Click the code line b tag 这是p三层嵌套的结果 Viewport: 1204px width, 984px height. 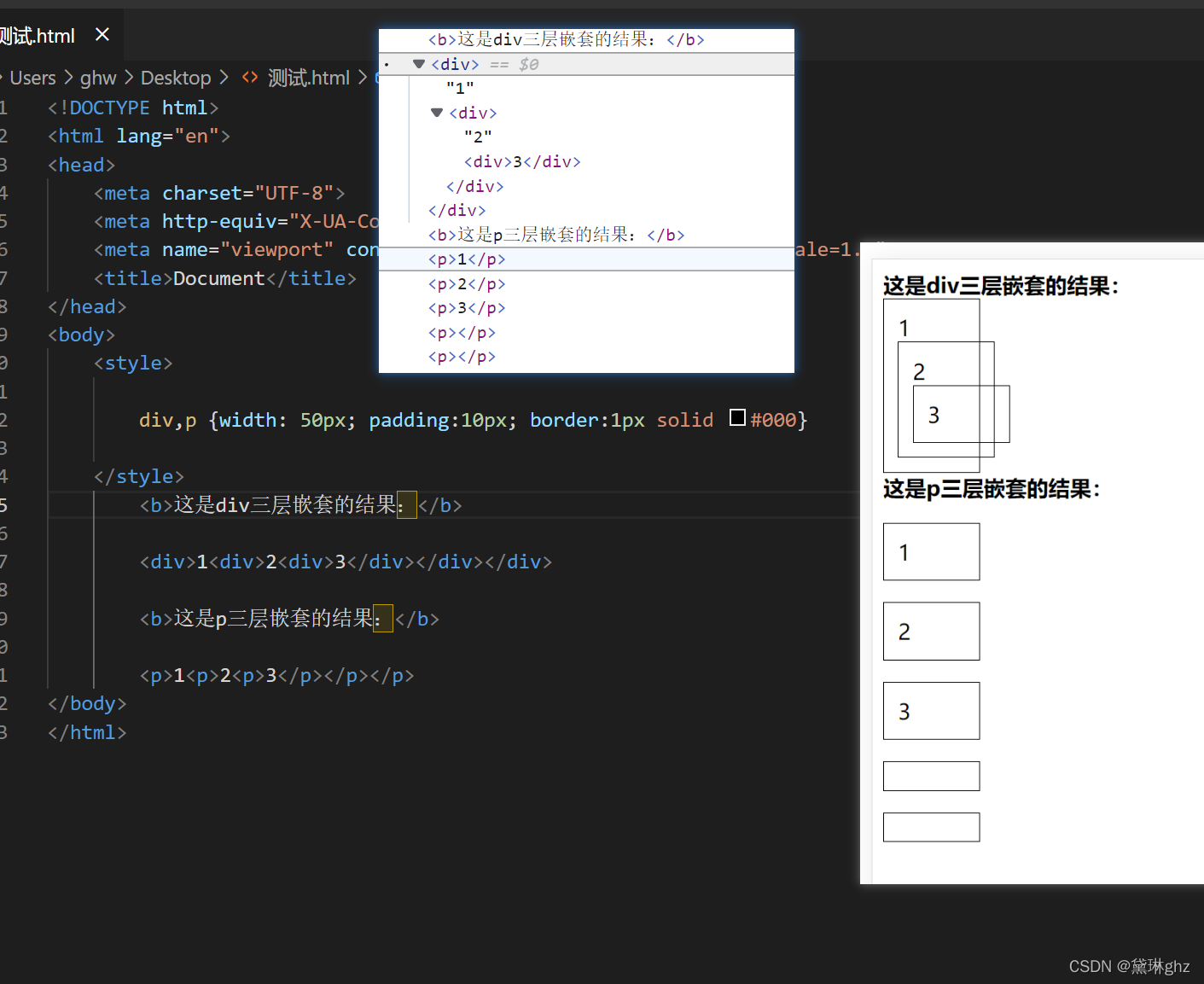[x=289, y=619]
